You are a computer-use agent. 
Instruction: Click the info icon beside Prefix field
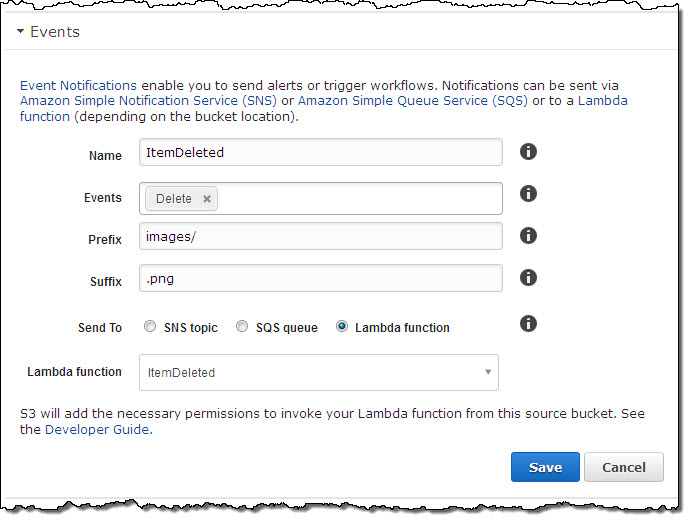tap(529, 236)
